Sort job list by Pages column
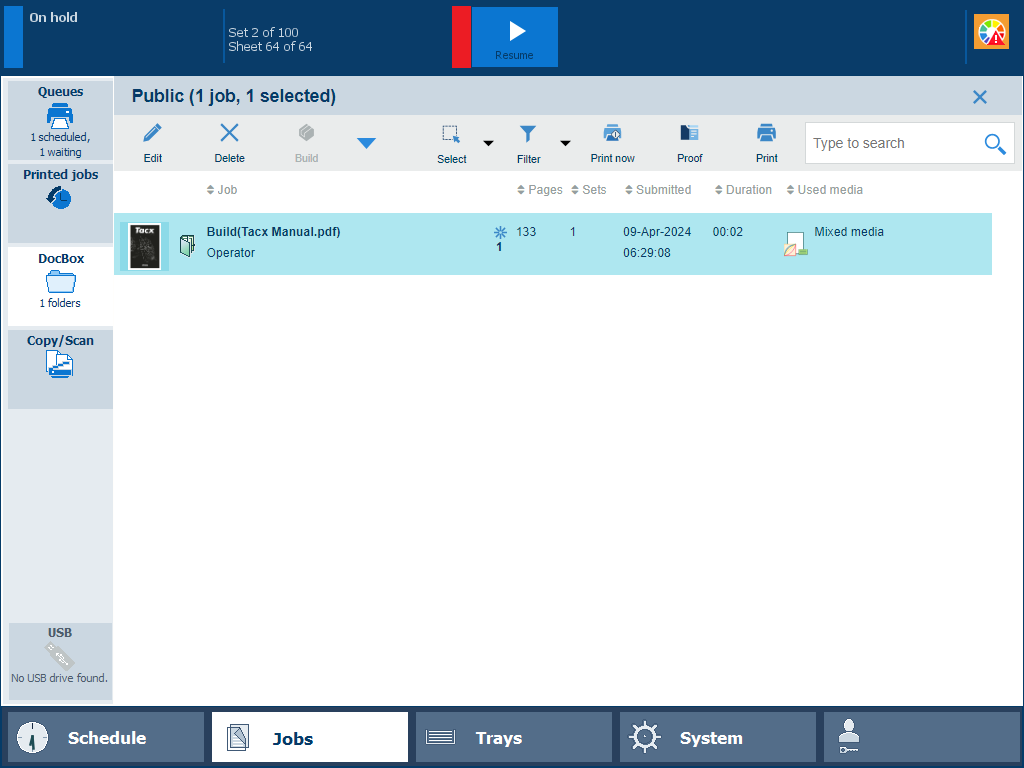The image size is (1024, 768). [540, 190]
